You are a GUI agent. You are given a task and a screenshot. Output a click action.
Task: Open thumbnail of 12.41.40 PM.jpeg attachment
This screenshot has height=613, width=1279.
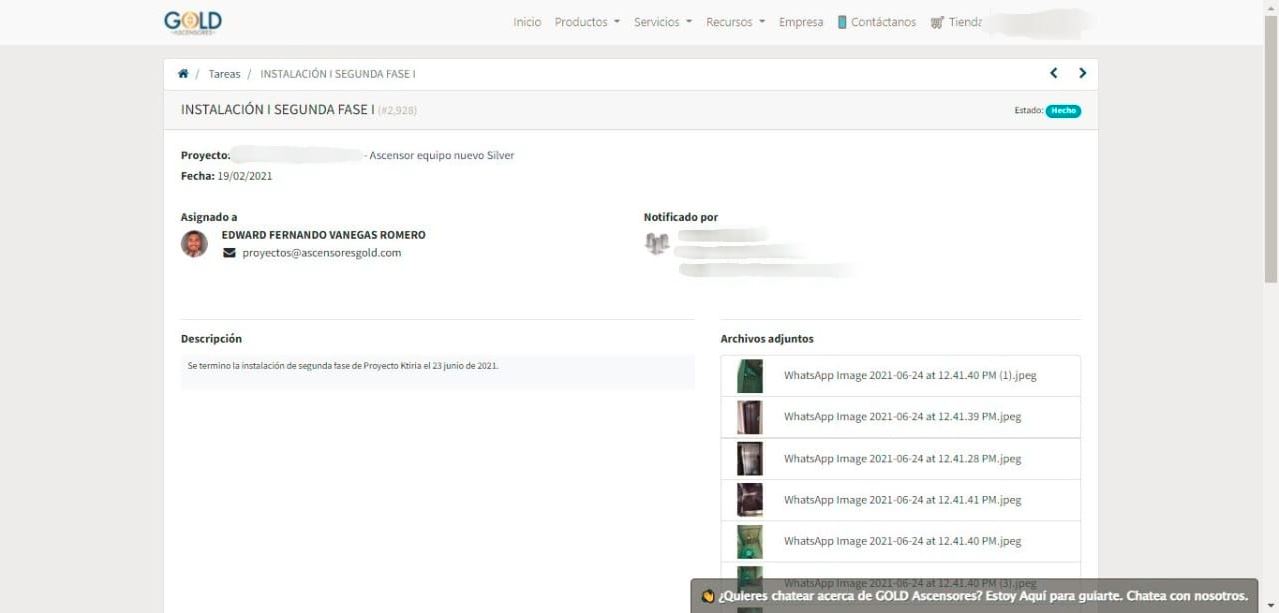pos(750,542)
